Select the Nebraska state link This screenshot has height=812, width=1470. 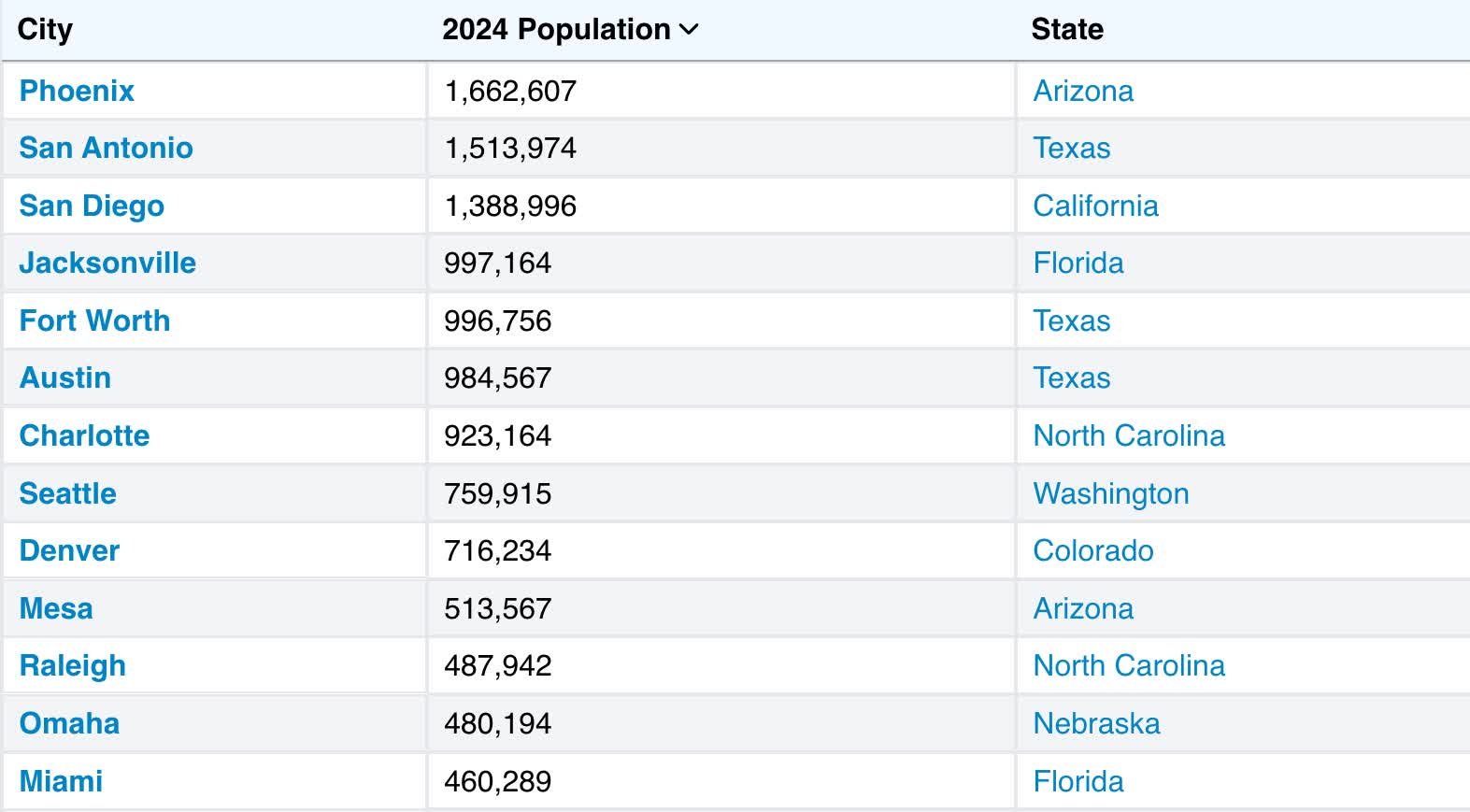pyautogui.click(x=1096, y=723)
